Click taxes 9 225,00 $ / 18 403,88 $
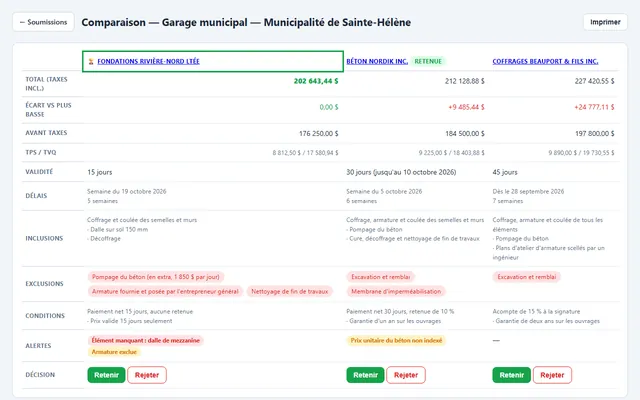 (x=451, y=153)
